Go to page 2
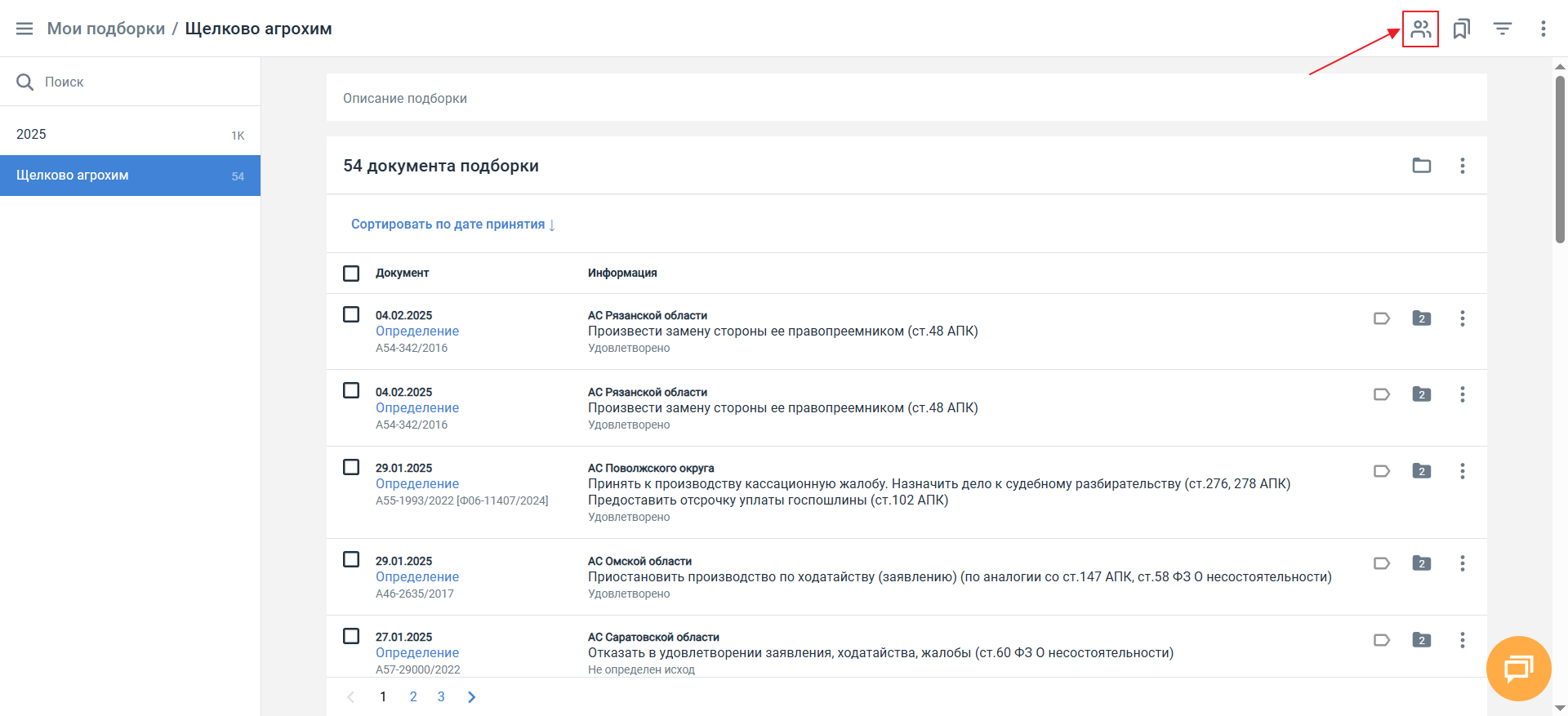Image resolution: width=1568 pixels, height=716 pixels. 413,697
